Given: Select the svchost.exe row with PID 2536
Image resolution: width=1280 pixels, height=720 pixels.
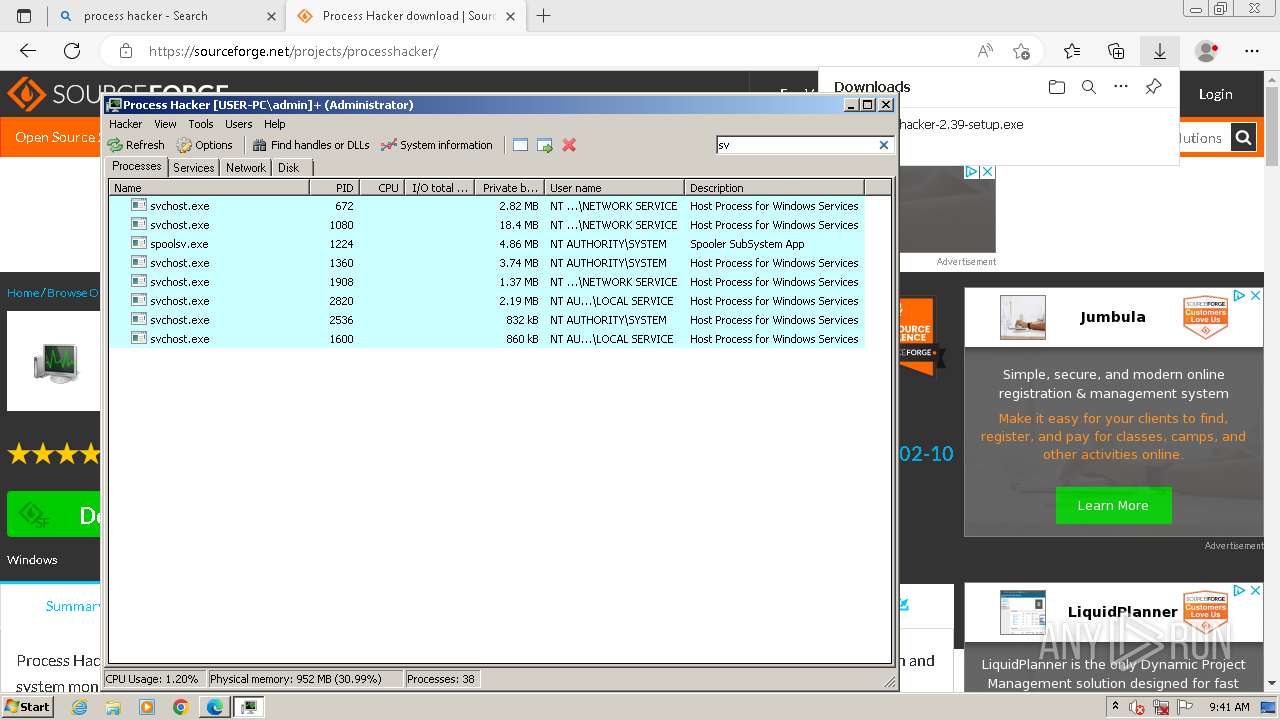Looking at the screenshot, I should click(x=486, y=320).
